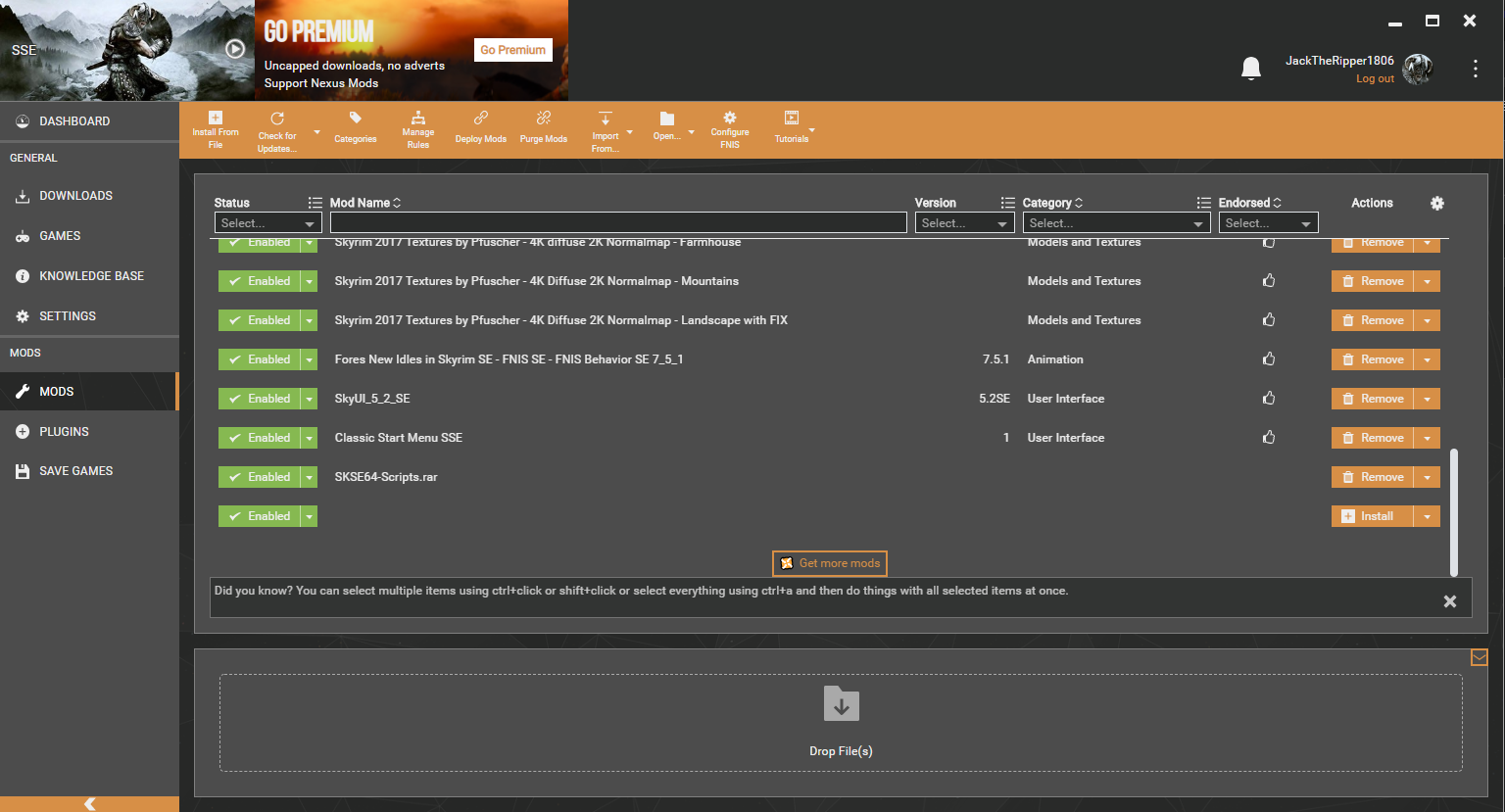Open Manage Rules tool

click(x=418, y=130)
